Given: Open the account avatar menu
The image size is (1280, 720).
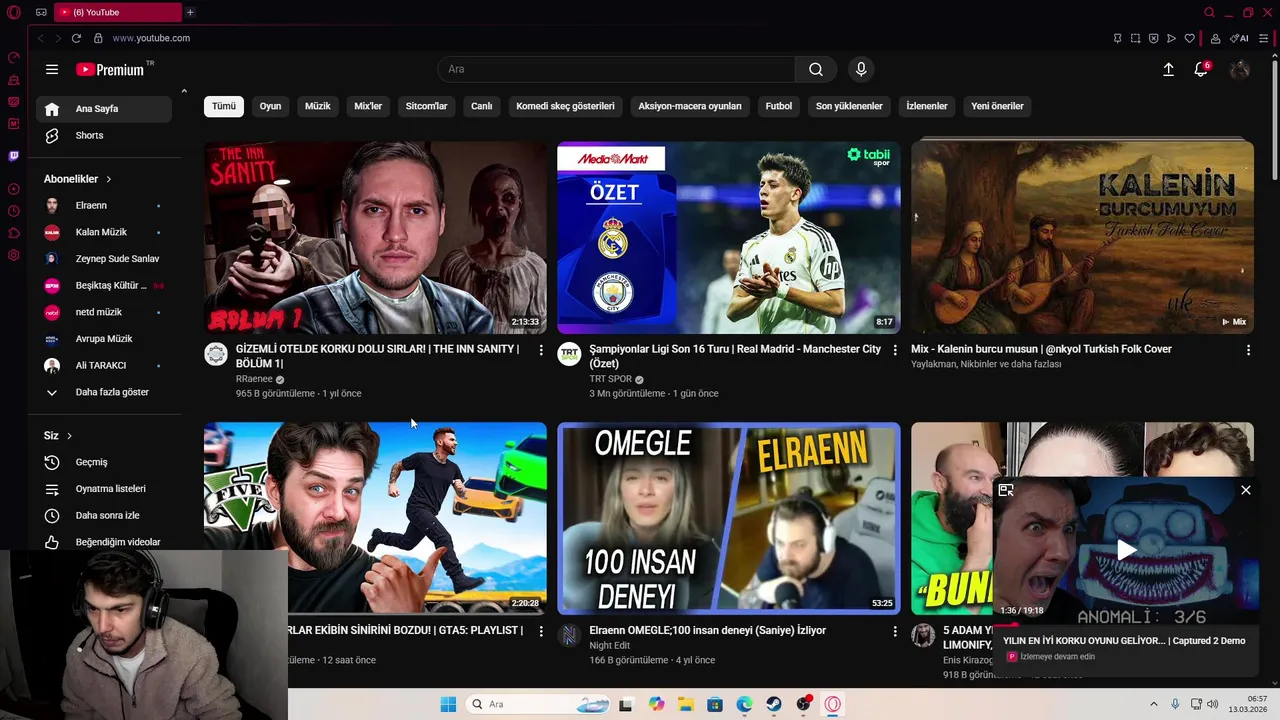Looking at the screenshot, I should [1240, 69].
